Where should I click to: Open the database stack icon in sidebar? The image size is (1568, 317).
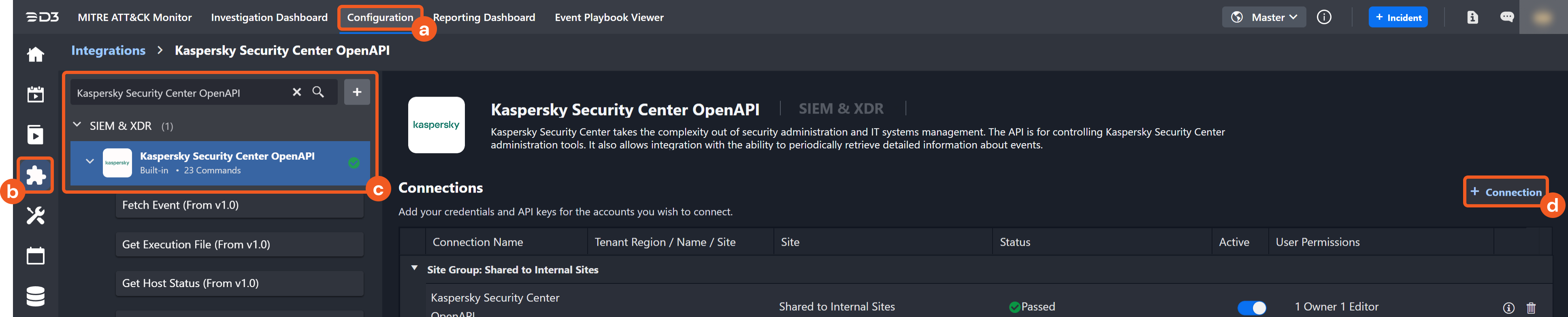tap(35, 296)
